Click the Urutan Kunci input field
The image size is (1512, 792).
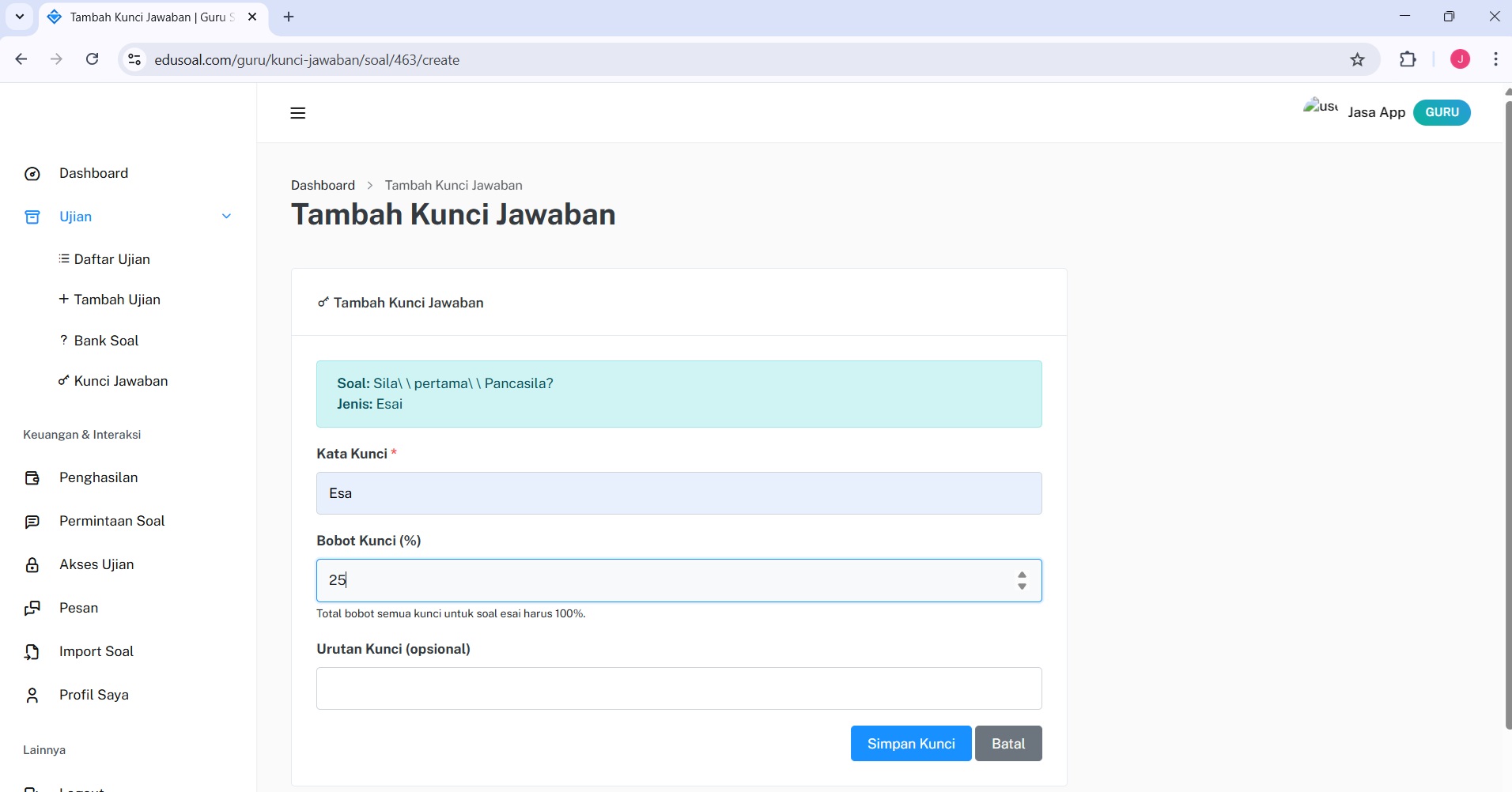coord(679,688)
